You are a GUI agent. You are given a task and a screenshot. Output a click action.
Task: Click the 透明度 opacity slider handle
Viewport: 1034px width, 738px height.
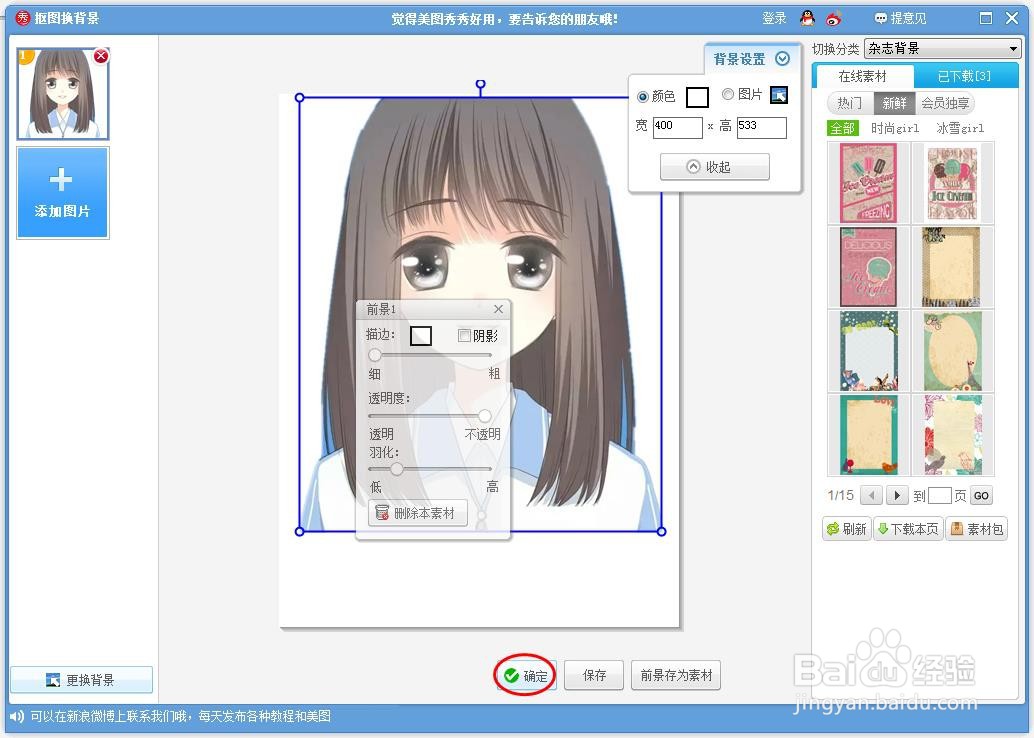pos(485,415)
